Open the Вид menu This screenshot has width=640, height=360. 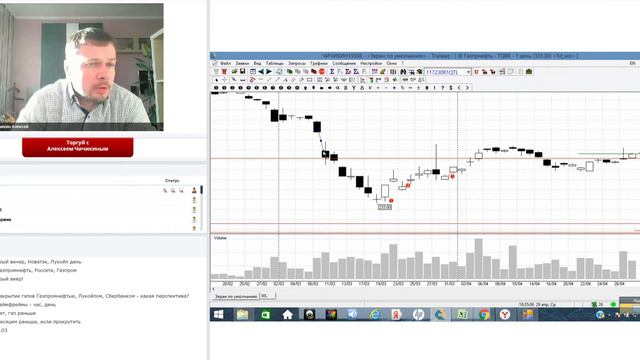[x=257, y=63]
